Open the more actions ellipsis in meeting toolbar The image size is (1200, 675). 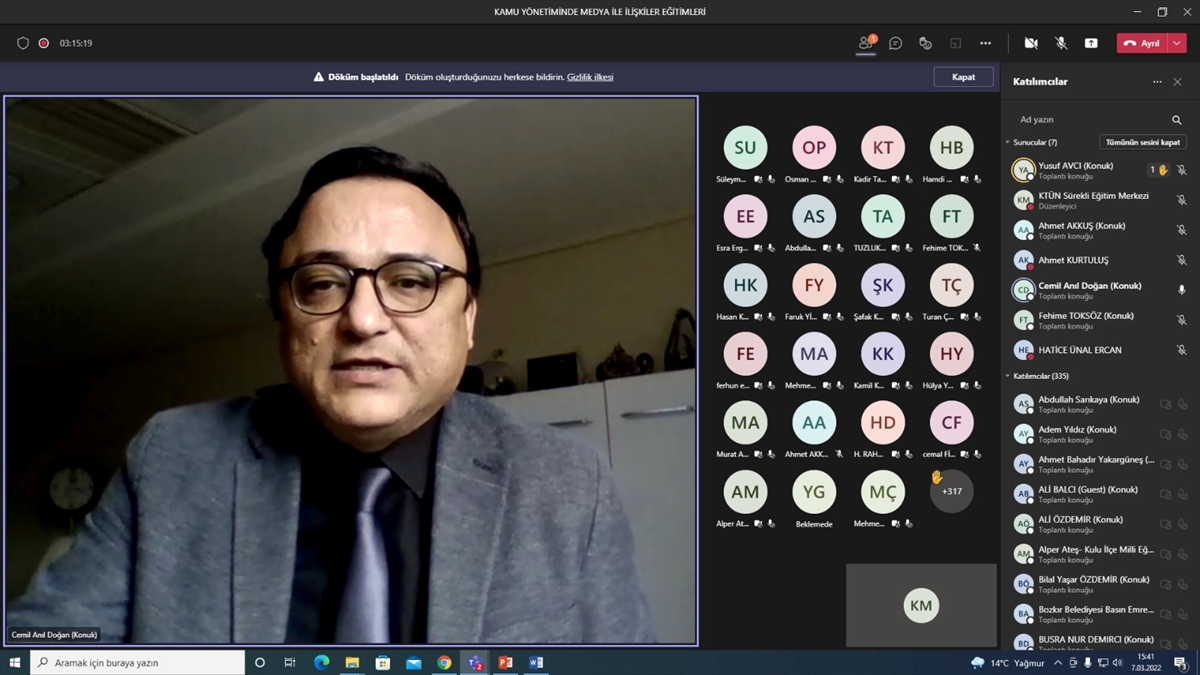(985, 43)
